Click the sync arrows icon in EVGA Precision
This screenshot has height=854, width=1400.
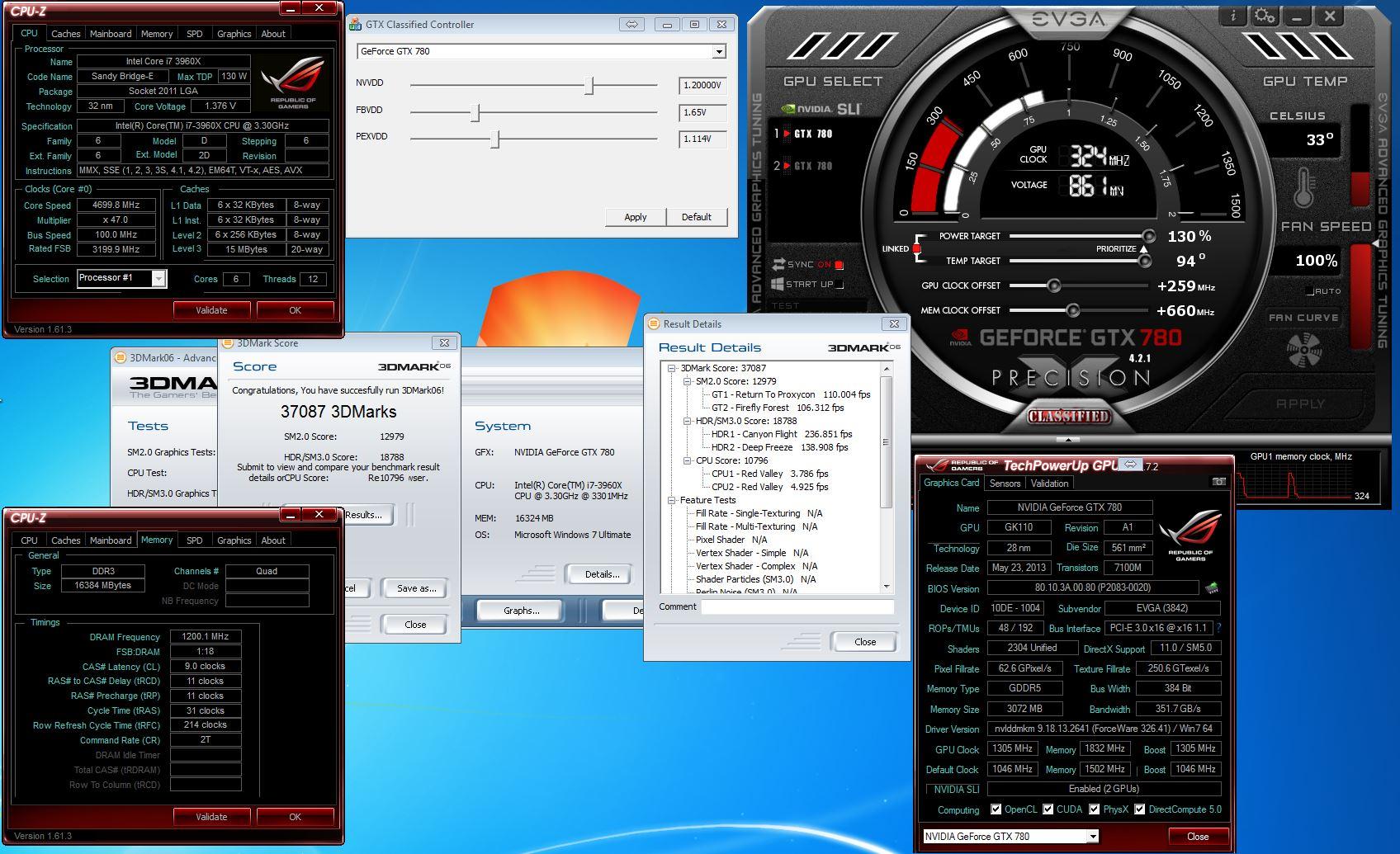778,265
